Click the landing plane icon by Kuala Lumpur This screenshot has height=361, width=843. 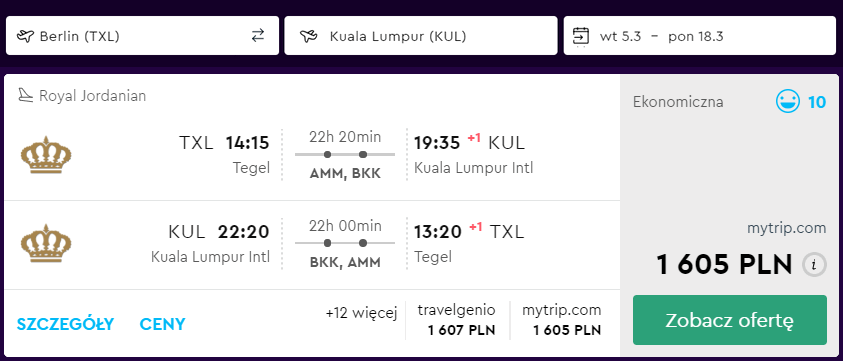point(309,37)
